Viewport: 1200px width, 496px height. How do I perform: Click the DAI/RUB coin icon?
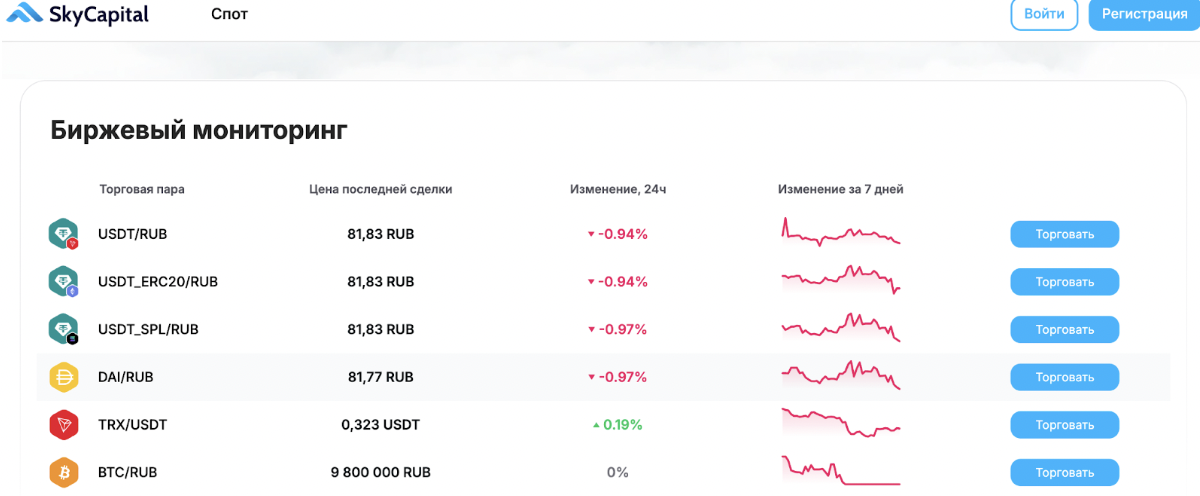[x=64, y=377]
